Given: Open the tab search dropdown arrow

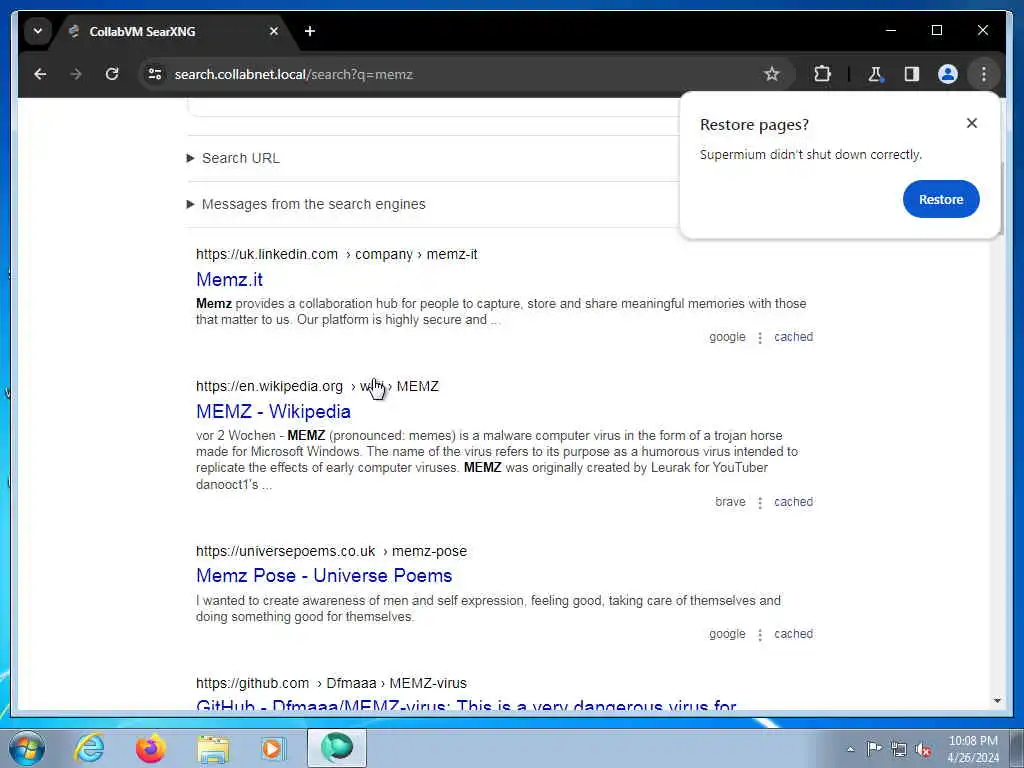Looking at the screenshot, I should (x=38, y=31).
